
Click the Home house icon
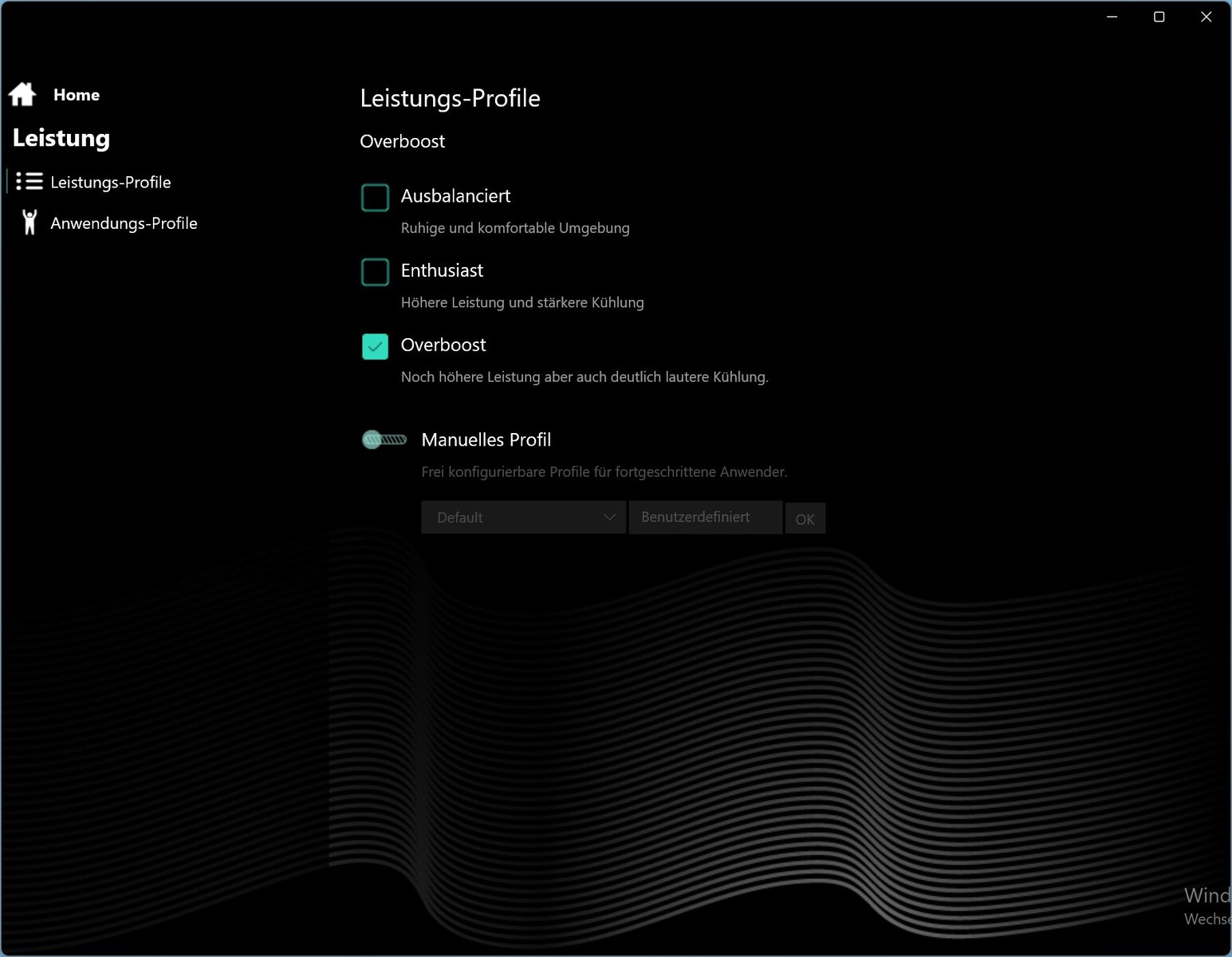click(x=22, y=94)
